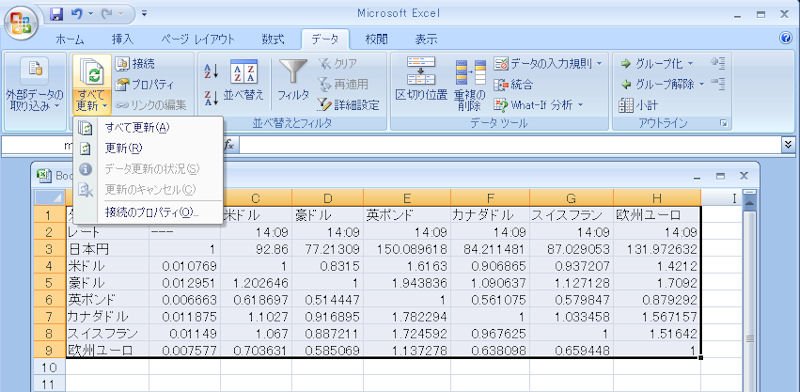Minimize the inner workbook window
The height and width of the screenshot is (392, 800).
tap(697, 176)
